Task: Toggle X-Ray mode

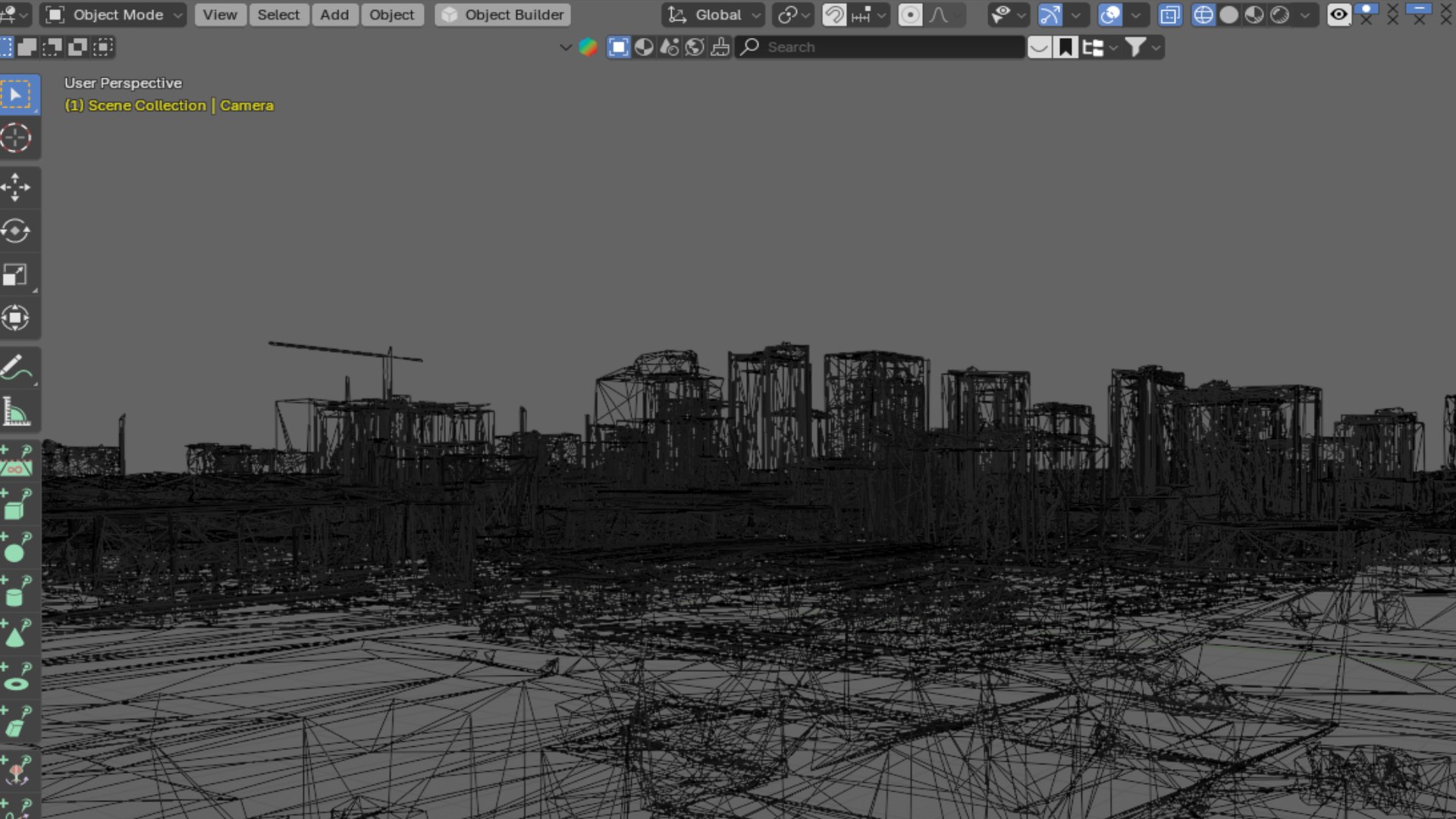Action: (1170, 14)
